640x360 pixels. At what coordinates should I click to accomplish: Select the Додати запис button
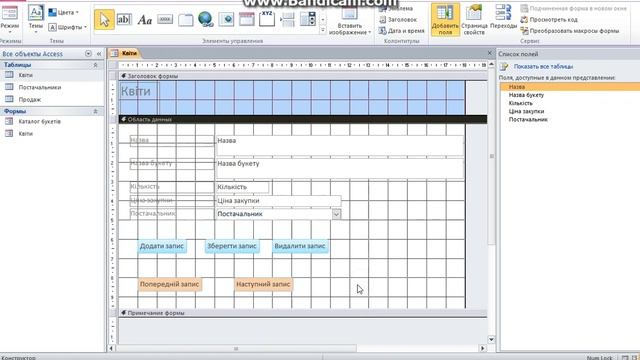pos(162,246)
